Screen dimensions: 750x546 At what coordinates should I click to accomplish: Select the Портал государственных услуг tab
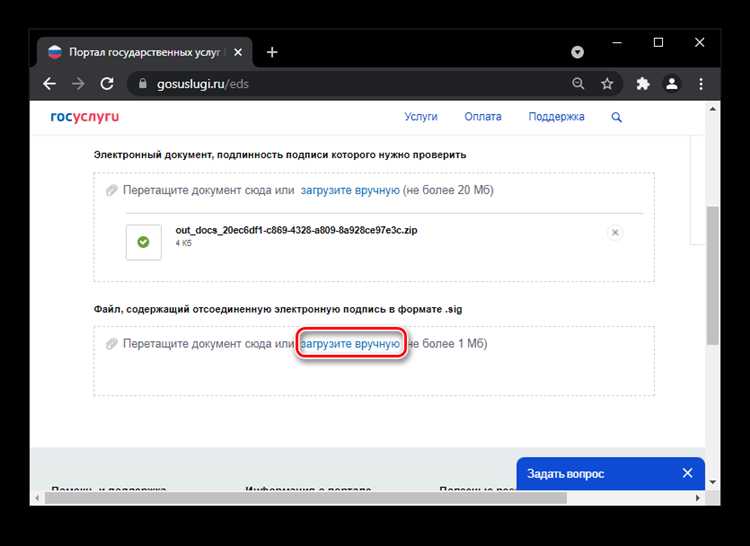pyautogui.click(x=144, y=52)
